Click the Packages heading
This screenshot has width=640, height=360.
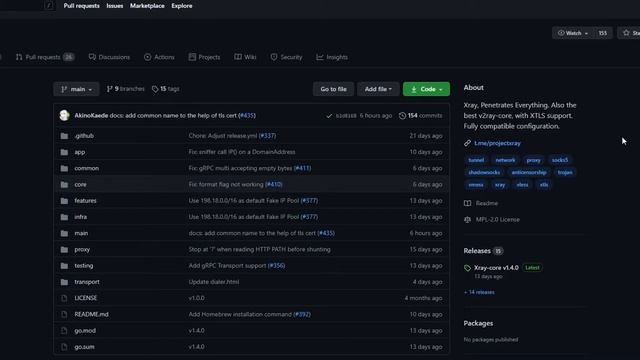click(x=478, y=324)
